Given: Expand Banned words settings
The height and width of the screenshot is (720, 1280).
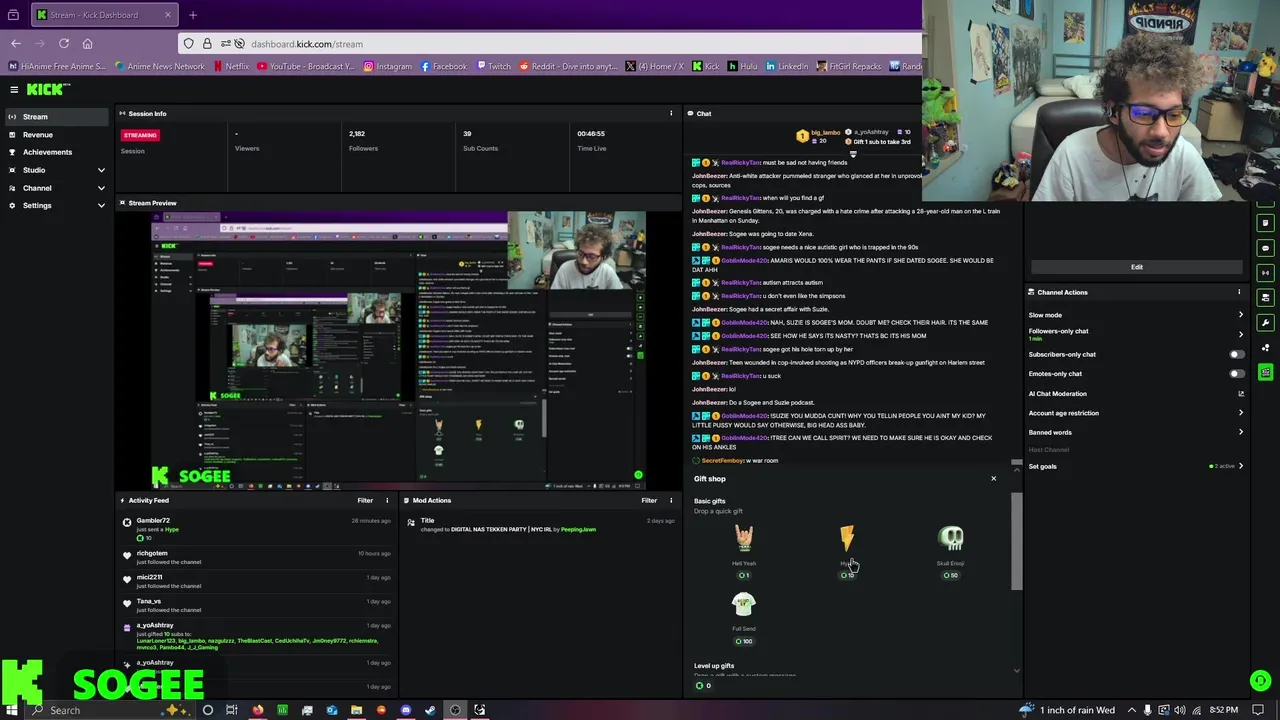Looking at the screenshot, I should pos(1241,432).
